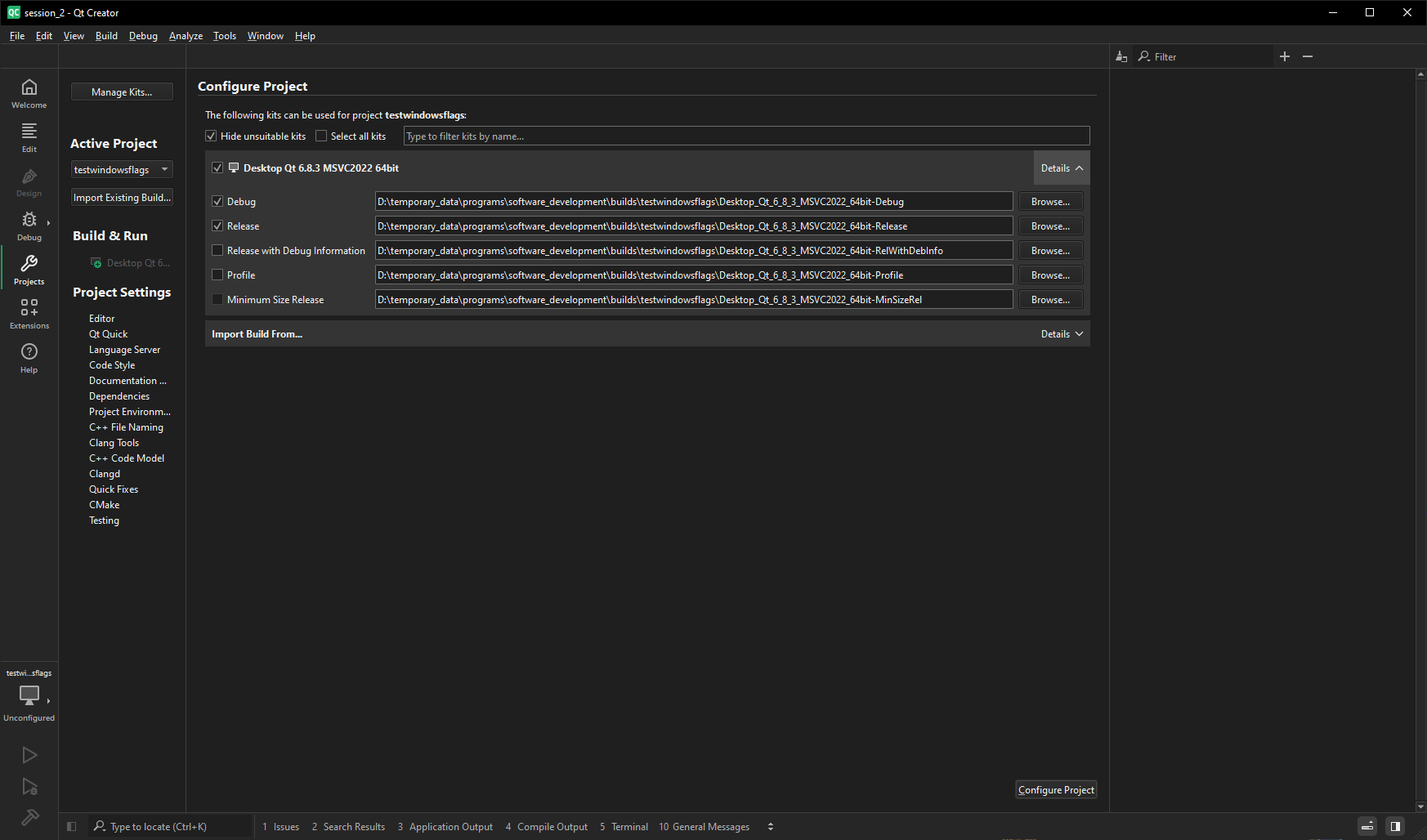Browse for the Debug build directory
Image resolution: width=1427 pixels, height=840 pixels.
(1050, 201)
